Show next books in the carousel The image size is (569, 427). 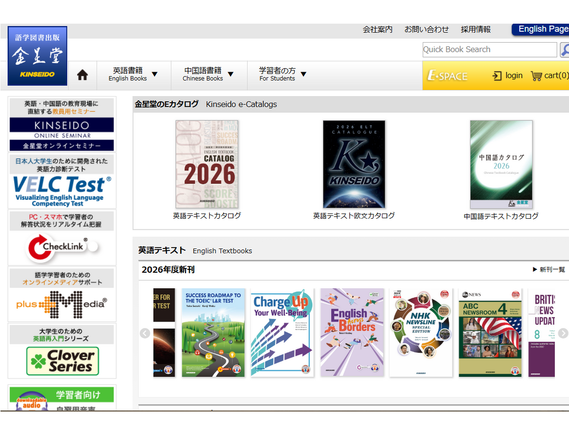pos(563,333)
